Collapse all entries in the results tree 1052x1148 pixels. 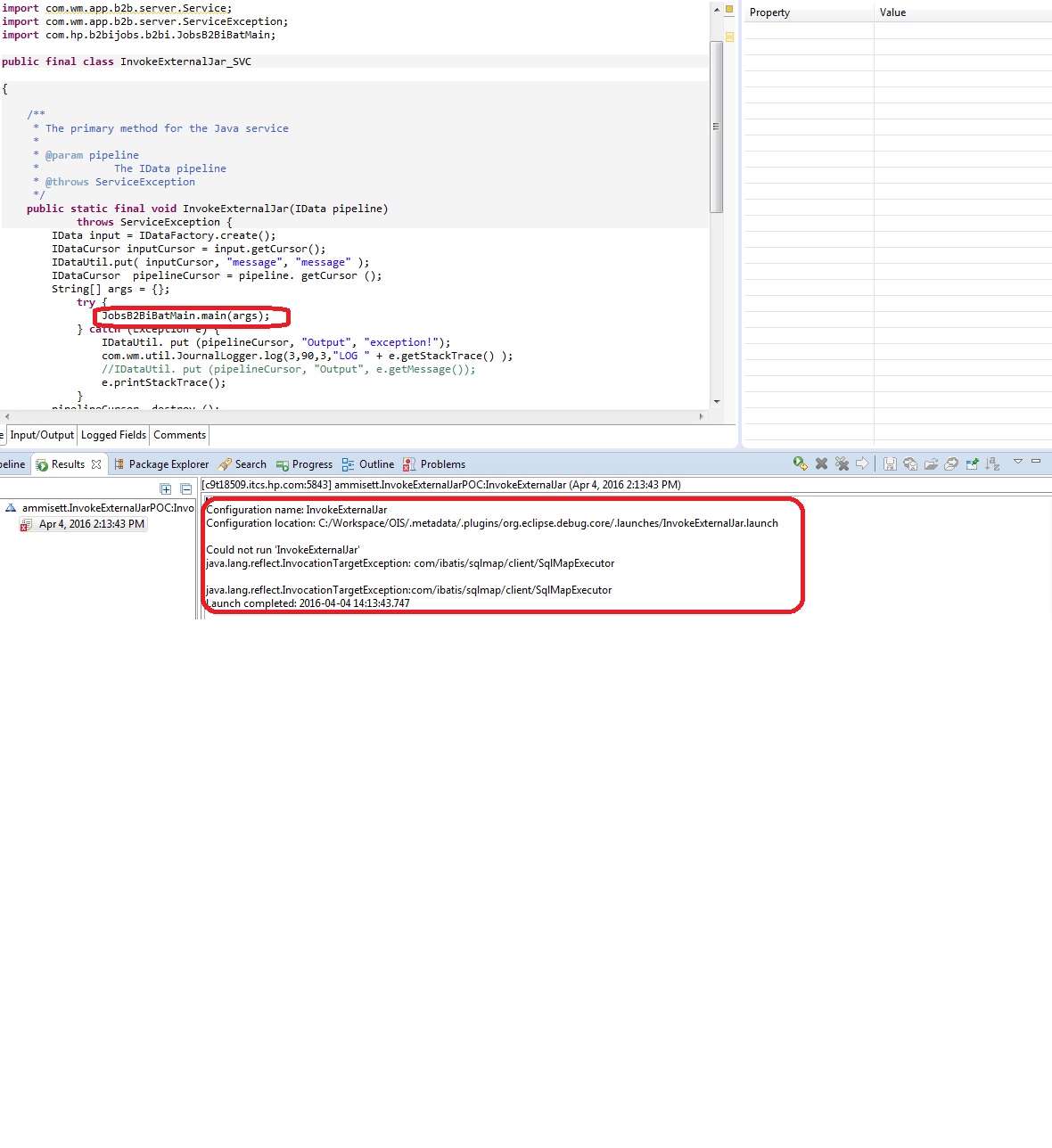(185, 488)
